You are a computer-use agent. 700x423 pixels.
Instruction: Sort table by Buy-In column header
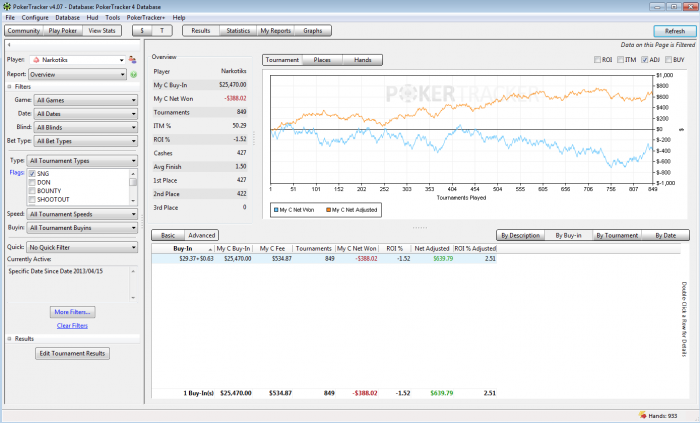pos(183,249)
